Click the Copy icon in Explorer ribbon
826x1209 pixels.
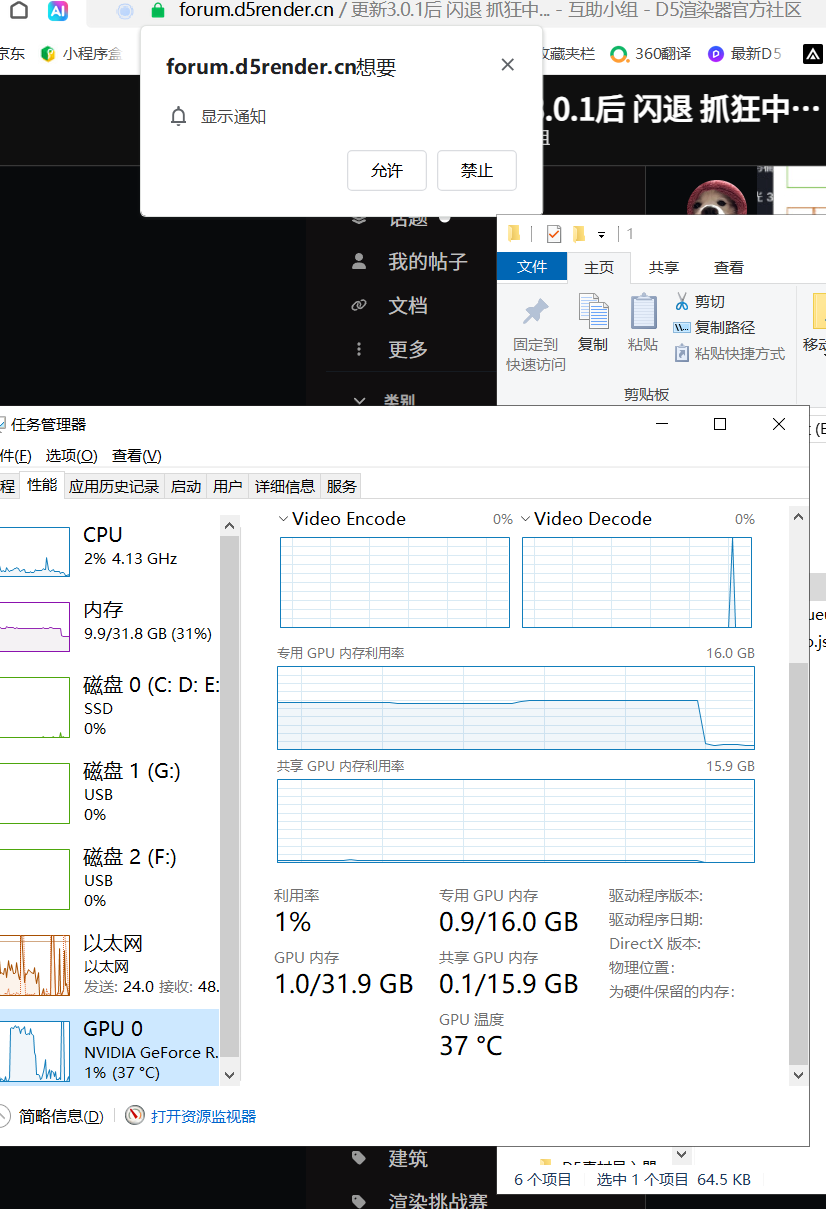click(x=593, y=312)
